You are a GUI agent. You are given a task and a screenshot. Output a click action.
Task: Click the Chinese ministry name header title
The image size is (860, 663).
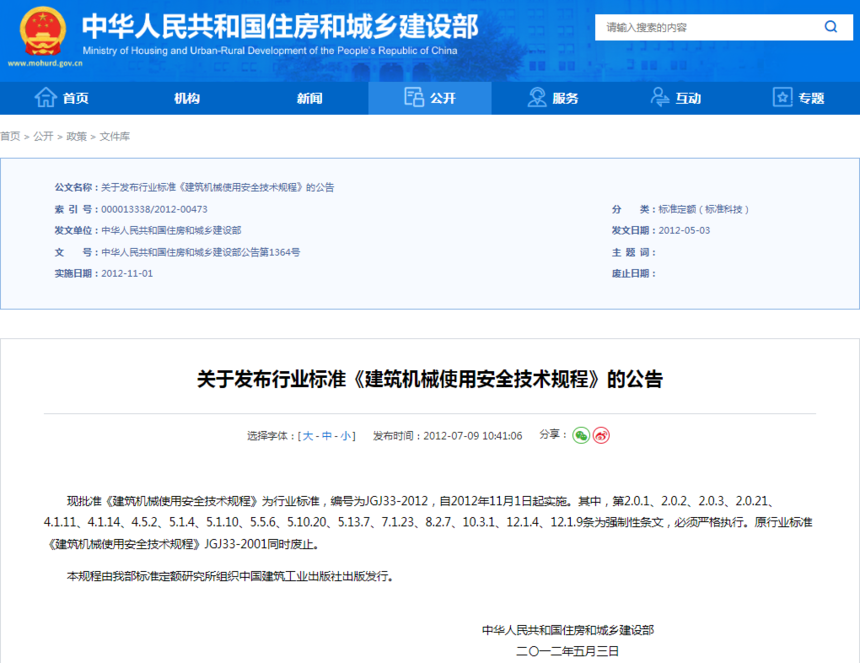pos(280,26)
